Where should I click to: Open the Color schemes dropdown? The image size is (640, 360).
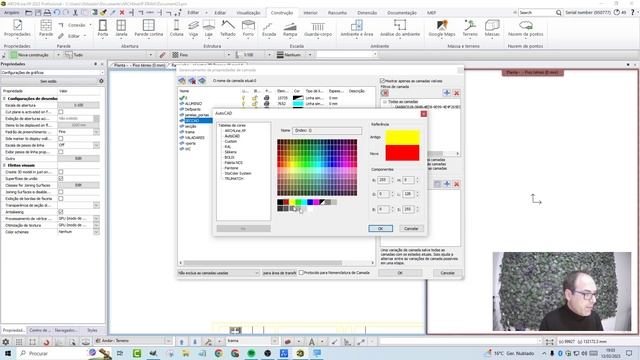click(96, 232)
